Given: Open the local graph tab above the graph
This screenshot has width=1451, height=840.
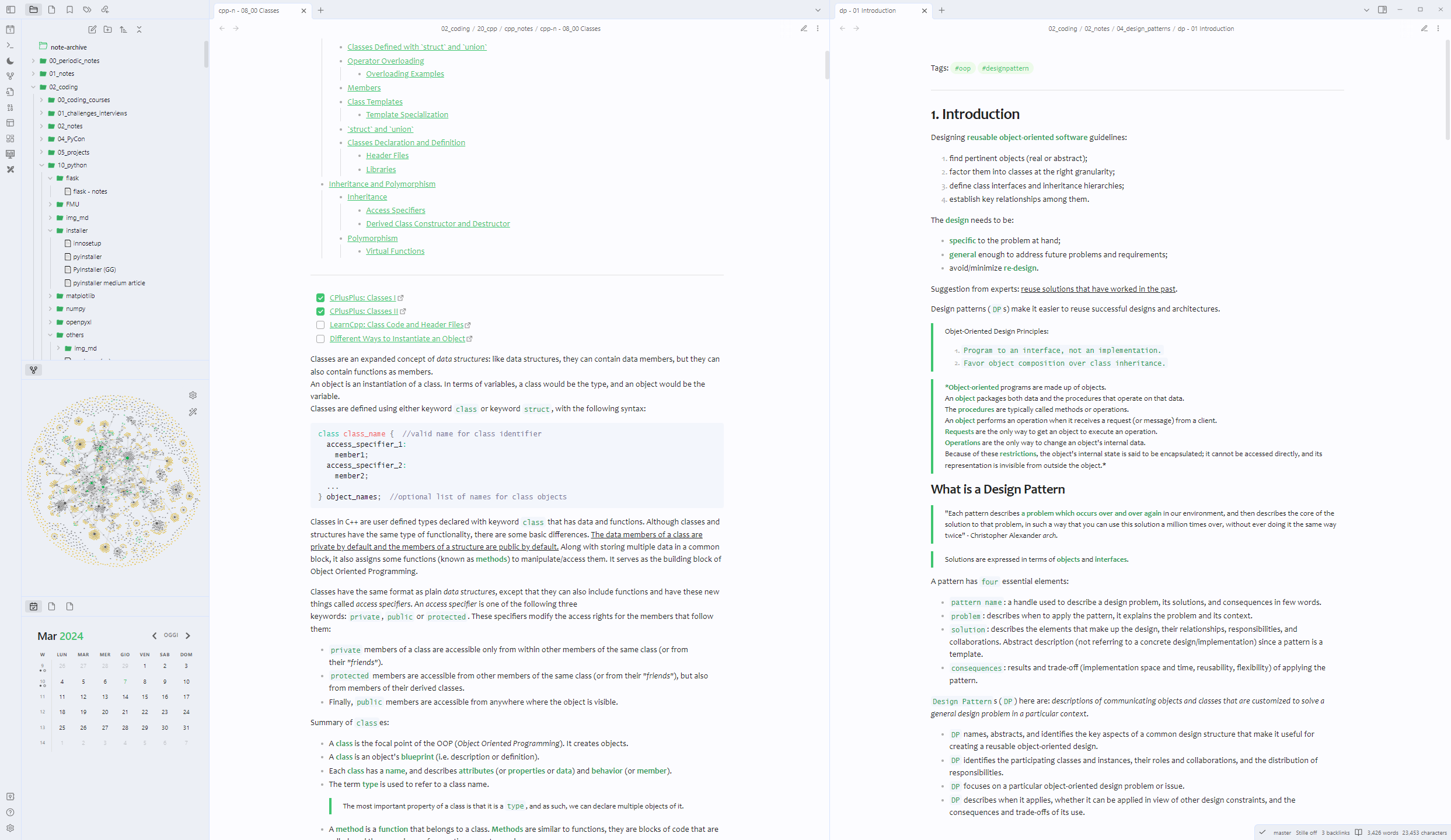Looking at the screenshot, I should pos(34,370).
